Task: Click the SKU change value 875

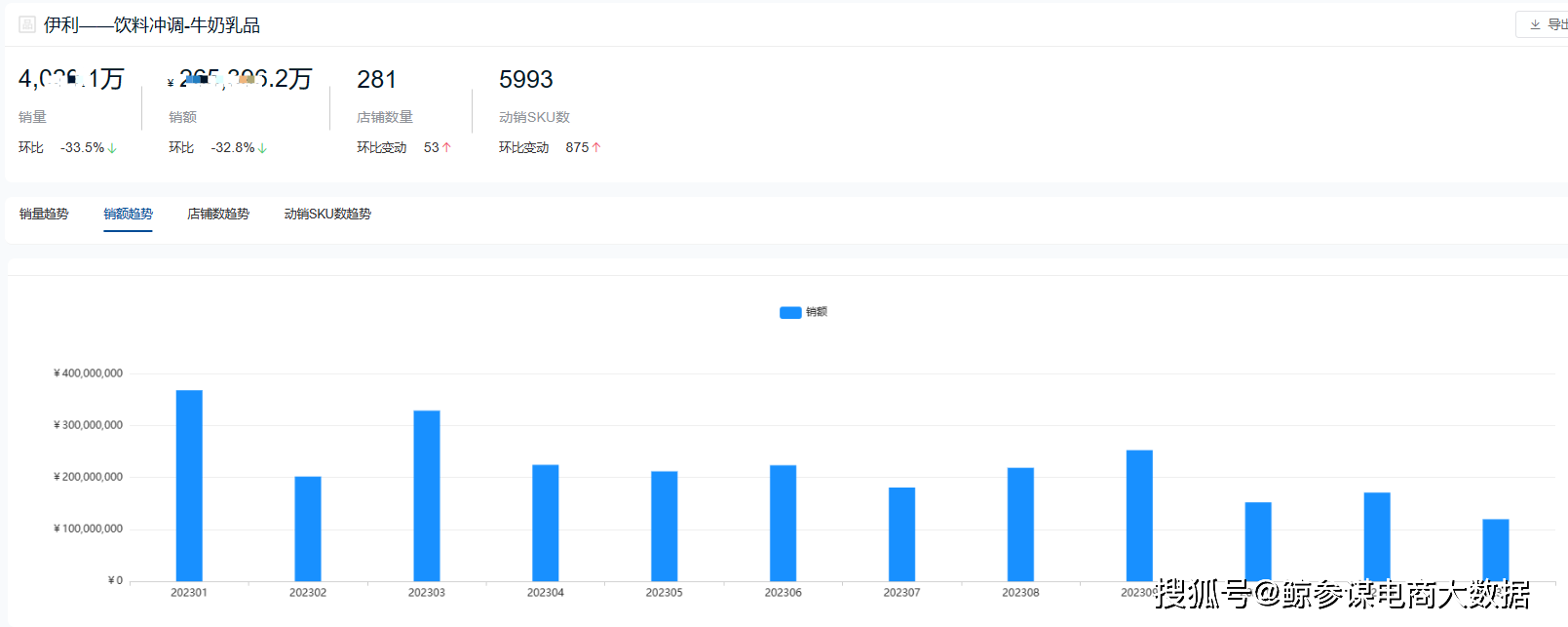Action: coord(577,147)
